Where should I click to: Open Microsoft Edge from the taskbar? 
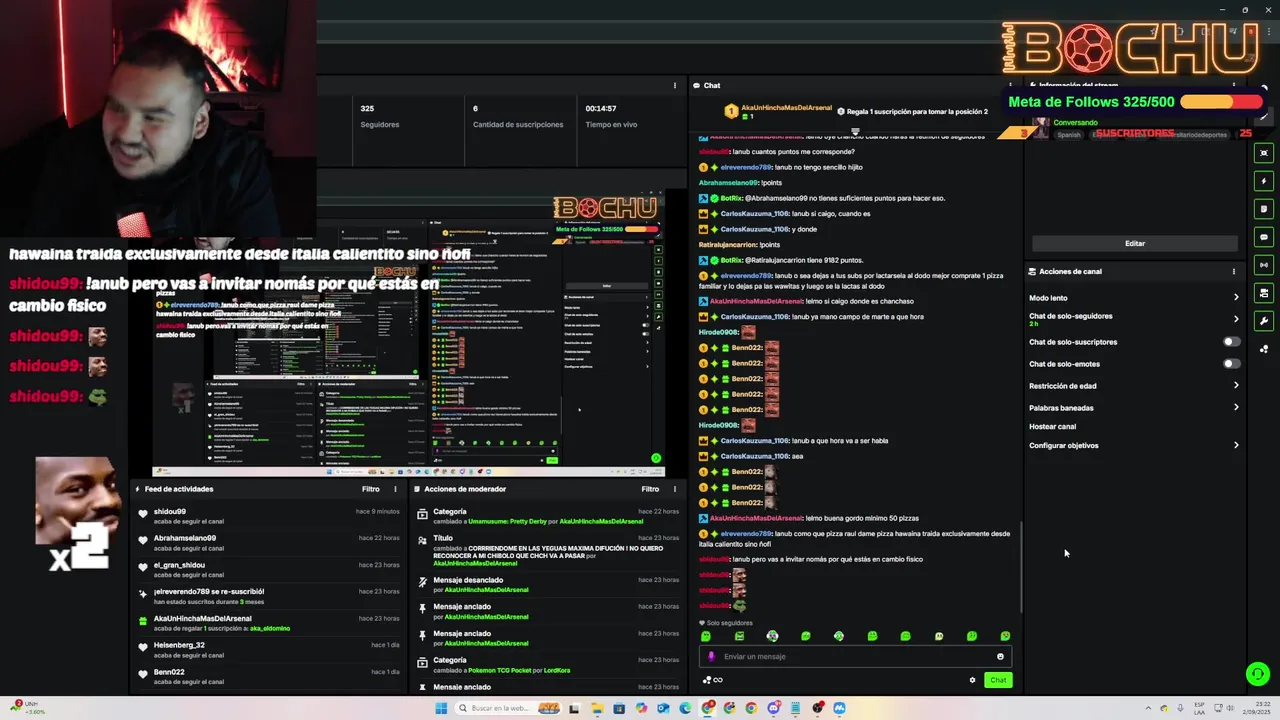coord(685,708)
